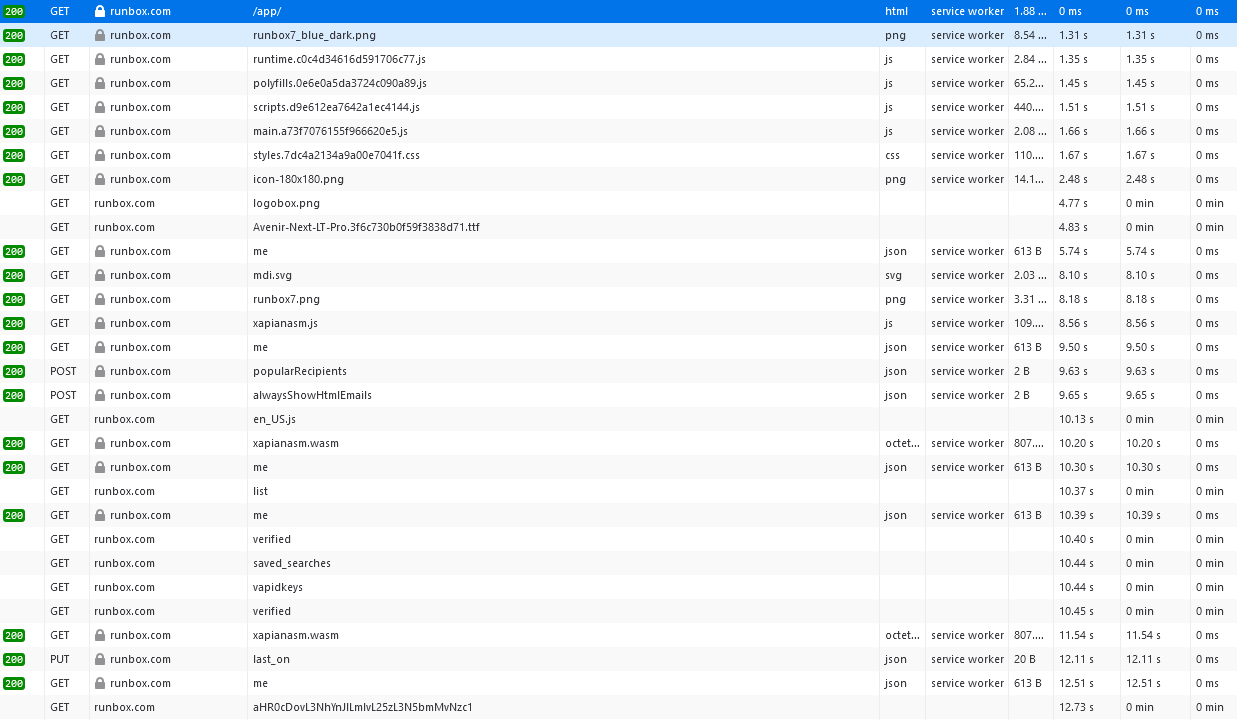Click the padlock next to the mdi.svg request

99,275
